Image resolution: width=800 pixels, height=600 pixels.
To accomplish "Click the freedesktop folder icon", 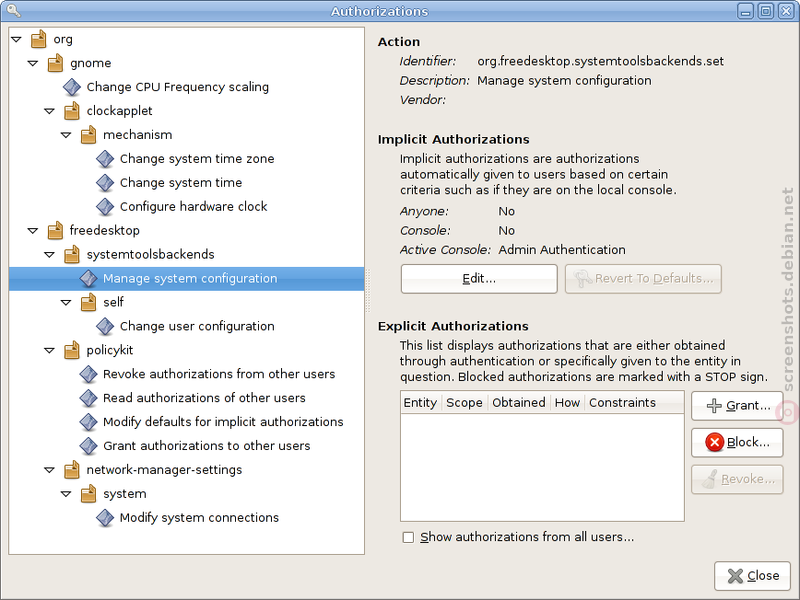I will (x=55, y=231).
